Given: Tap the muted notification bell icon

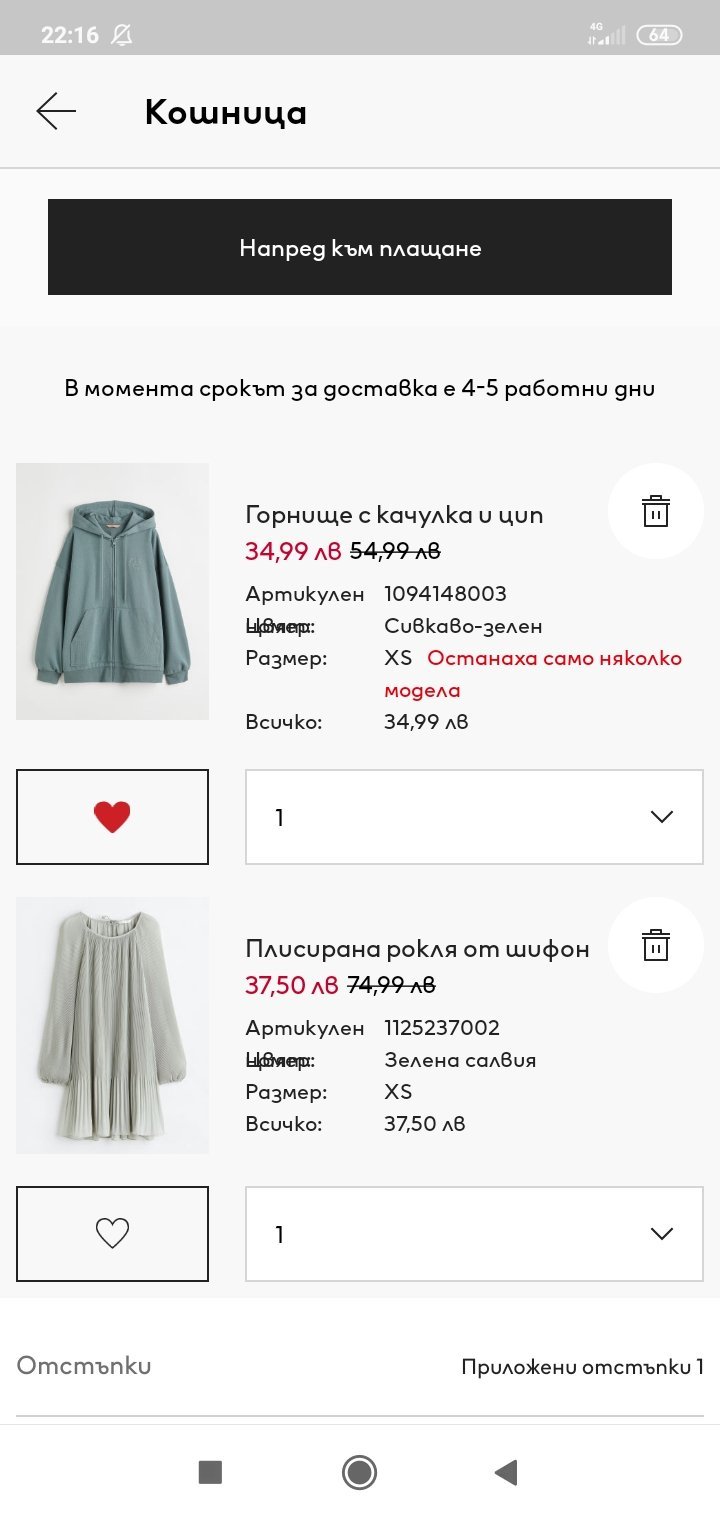Looking at the screenshot, I should (x=122, y=35).
